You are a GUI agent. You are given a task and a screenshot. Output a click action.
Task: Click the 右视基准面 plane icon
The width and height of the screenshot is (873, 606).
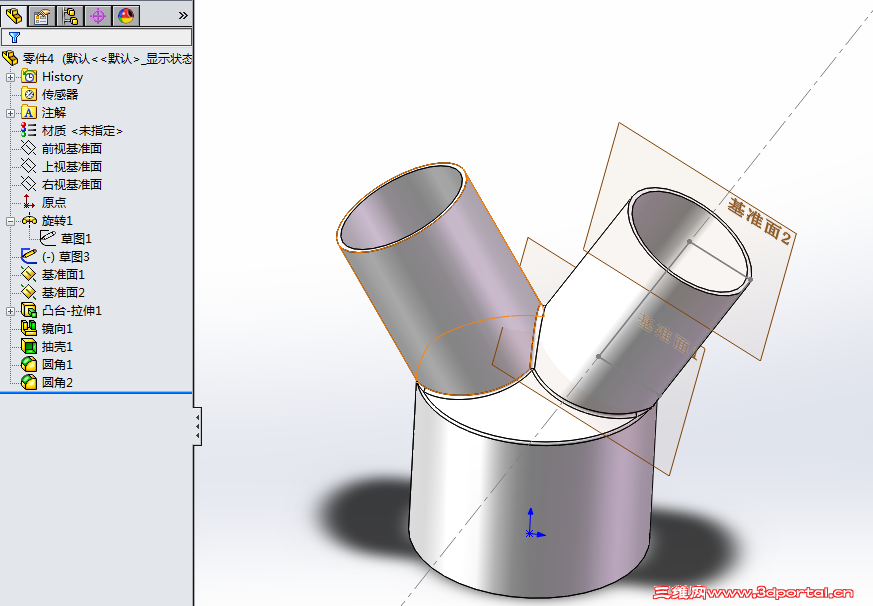click(x=29, y=184)
